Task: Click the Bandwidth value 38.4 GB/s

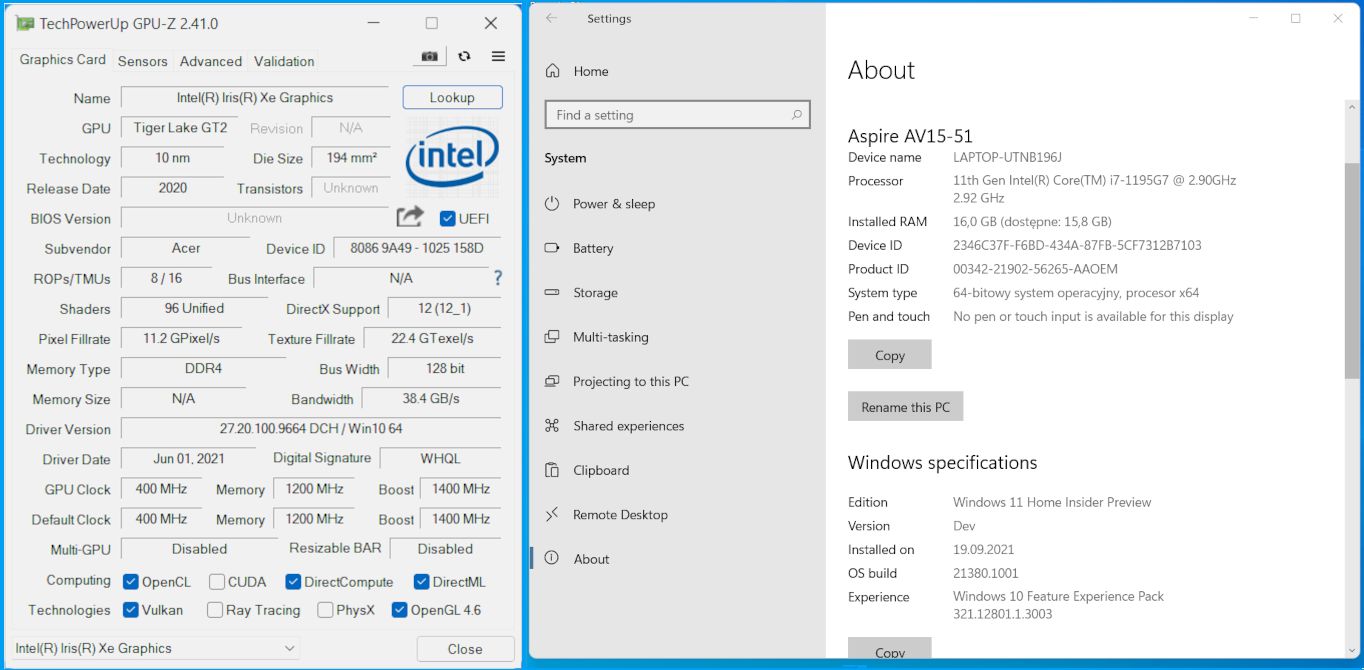Action: click(431, 398)
